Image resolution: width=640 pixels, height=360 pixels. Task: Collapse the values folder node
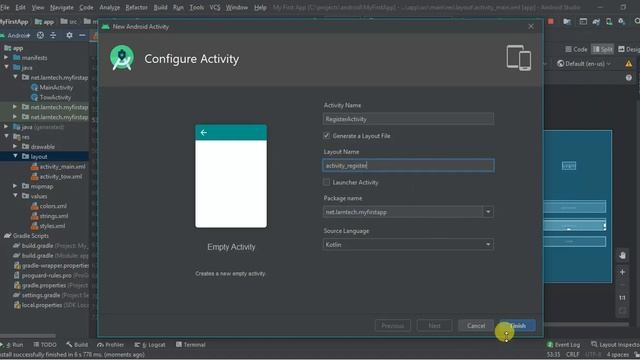pyautogui.click(x=16, y=196)
